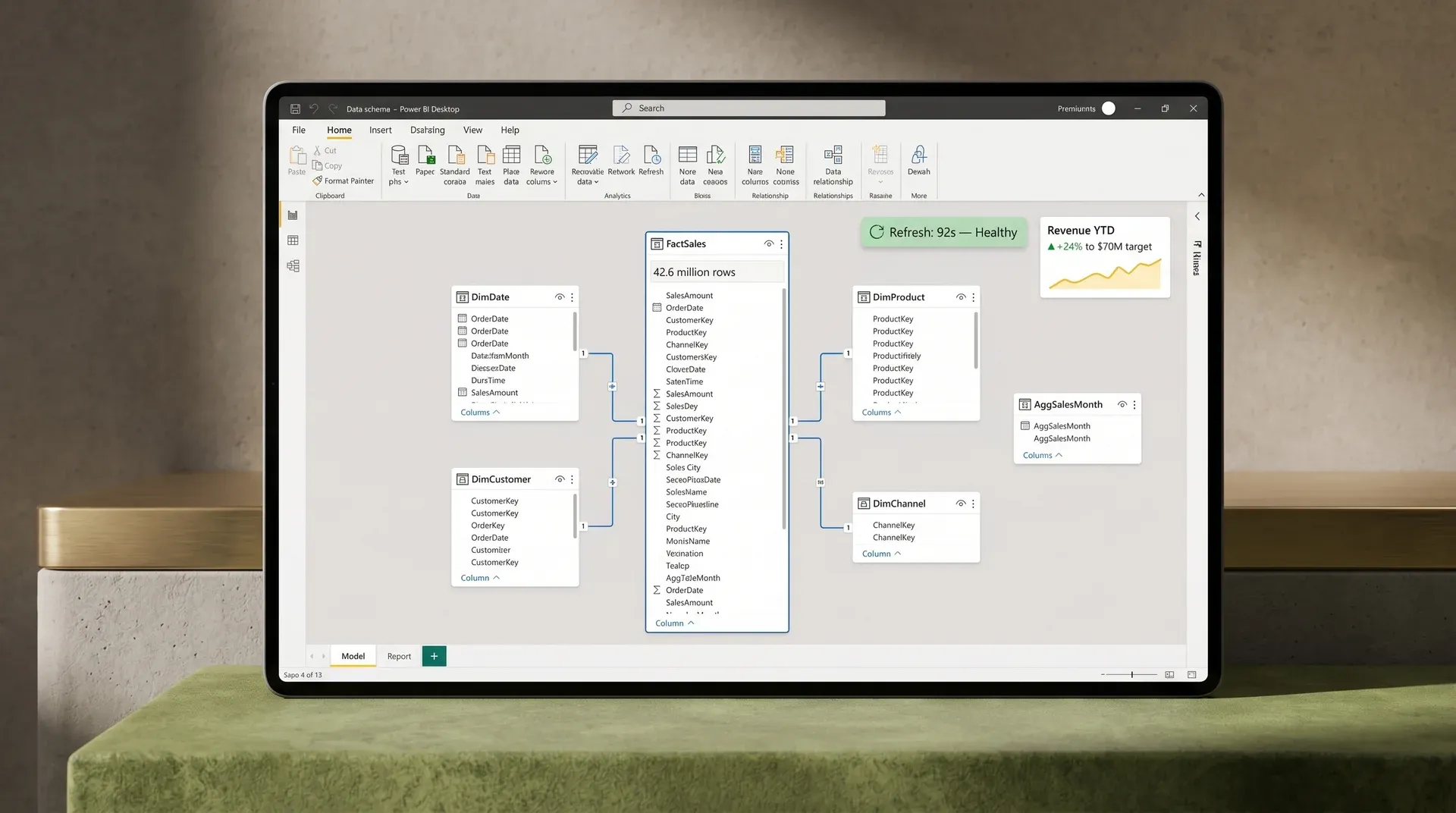
Task: Open the Revenue YTD card
Action: [x=1105, y=257]
